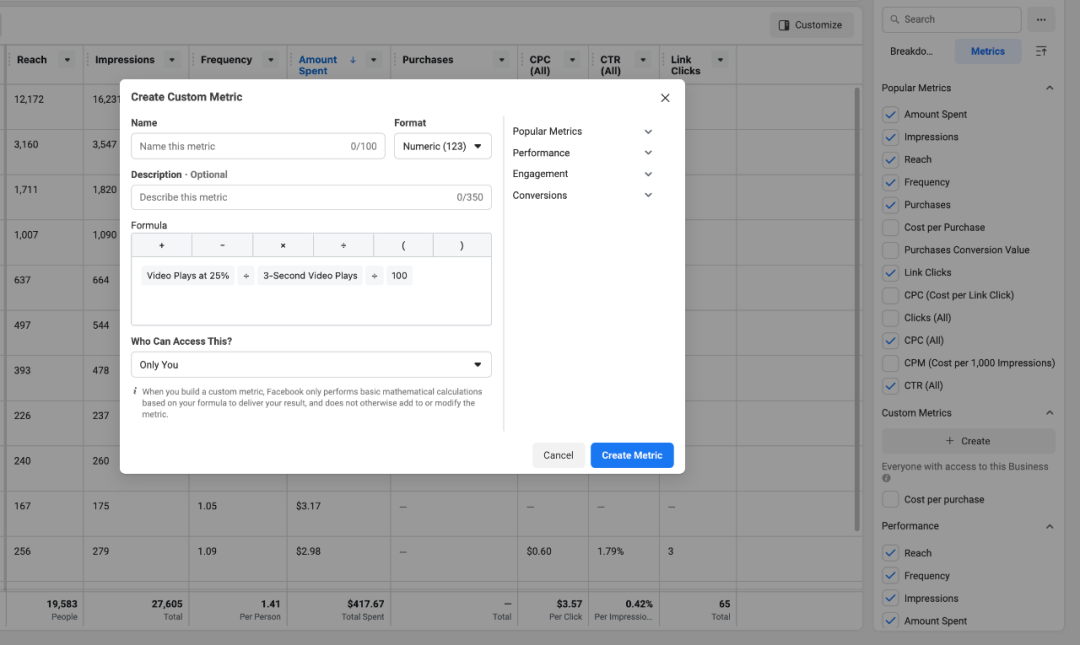Select the 3-Second Video Plays token

[310, 276]
